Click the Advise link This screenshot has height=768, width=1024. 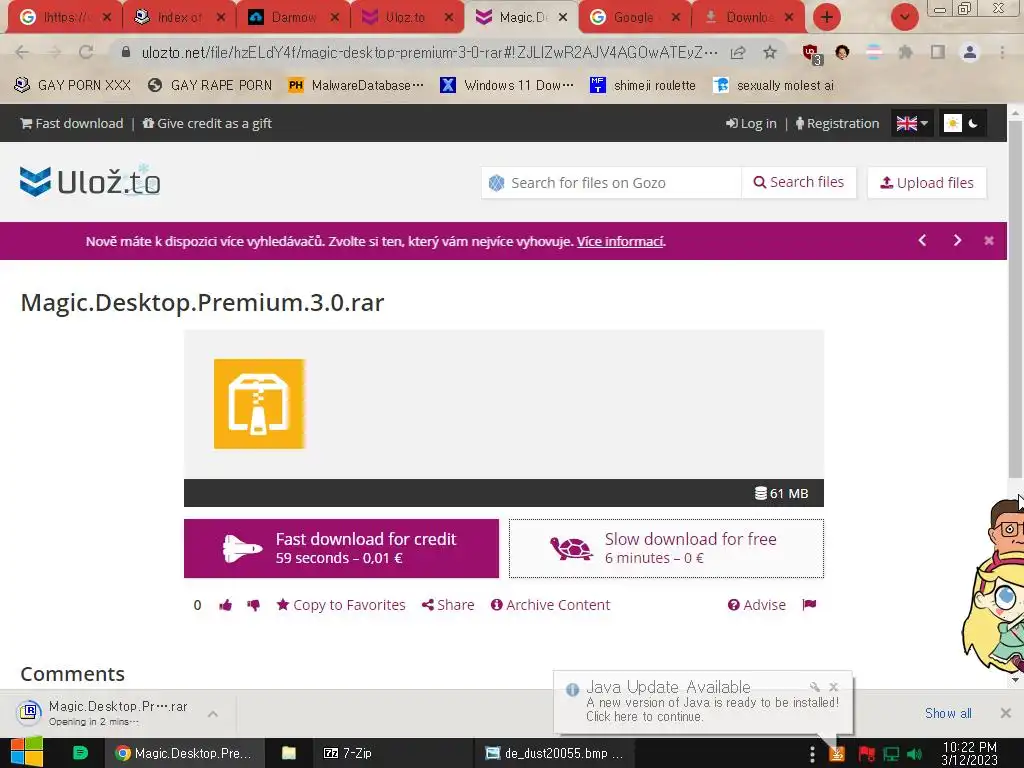[757, 605]
